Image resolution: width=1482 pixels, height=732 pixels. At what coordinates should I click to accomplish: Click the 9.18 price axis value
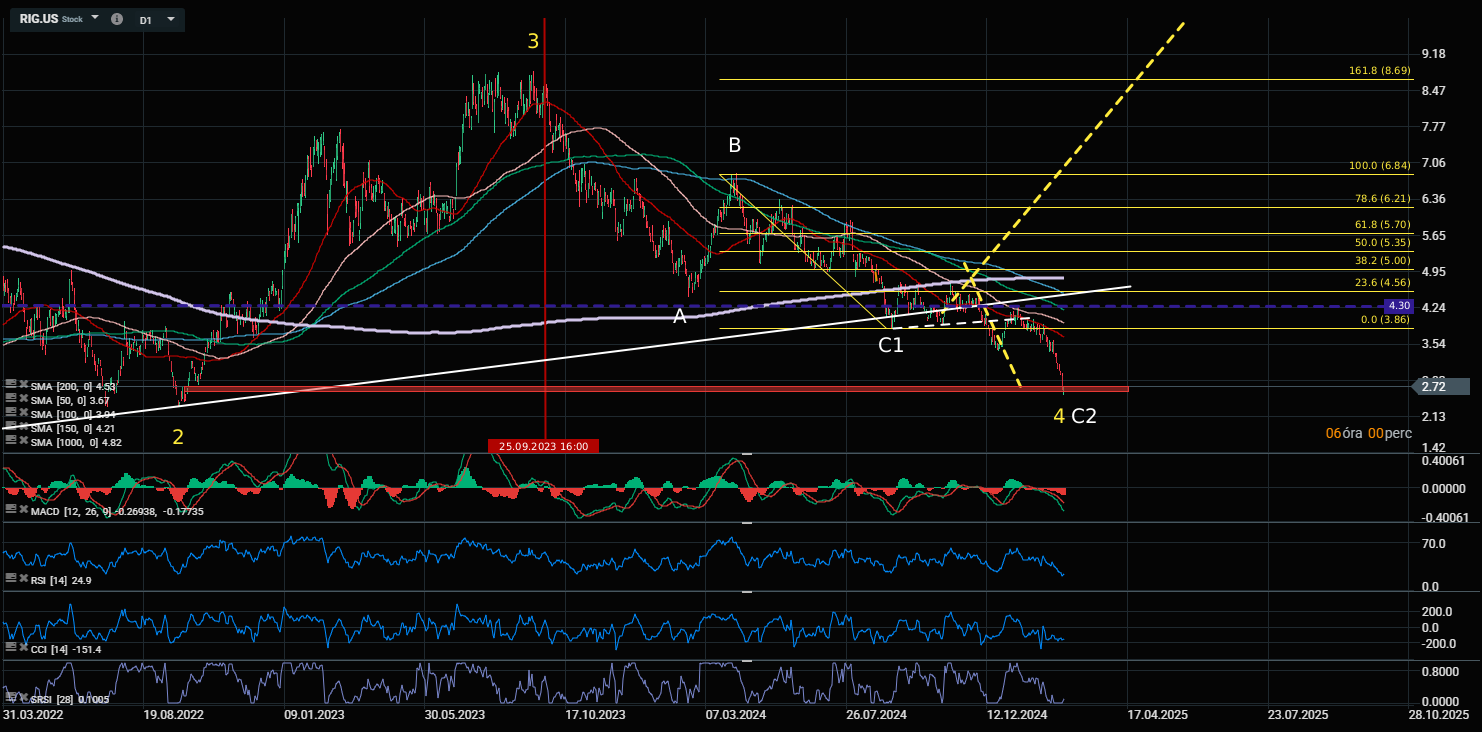click(x=1433, y=54)
